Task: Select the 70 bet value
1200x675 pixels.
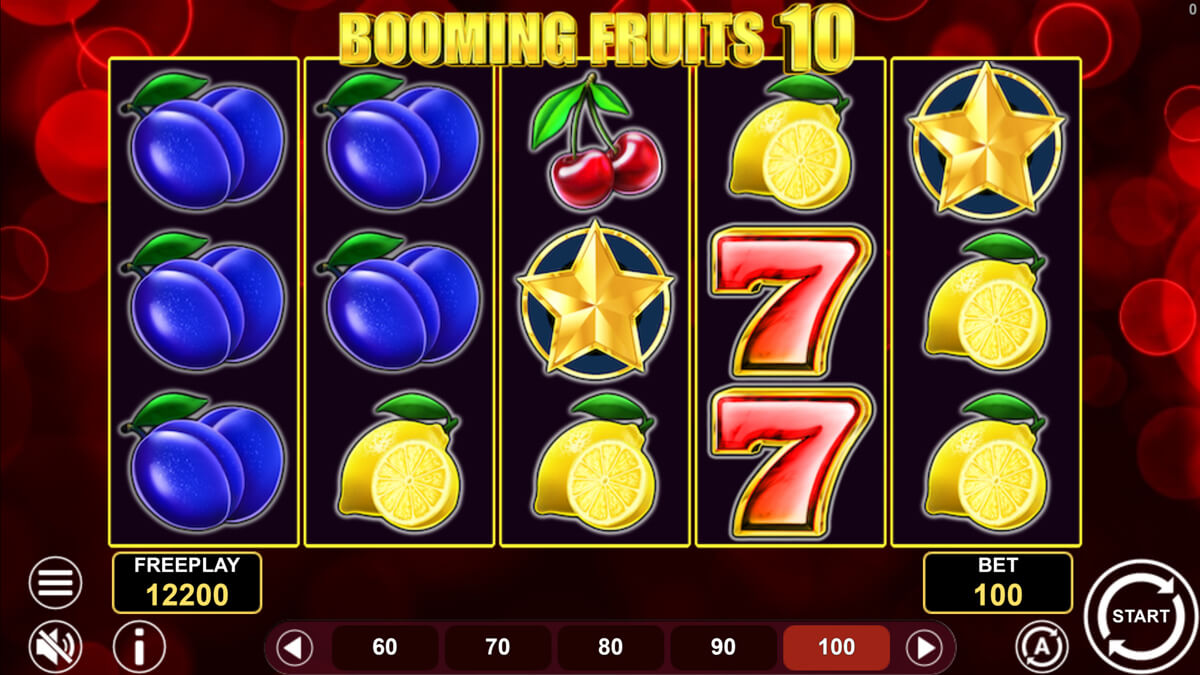Action: (x=497, y=648)
